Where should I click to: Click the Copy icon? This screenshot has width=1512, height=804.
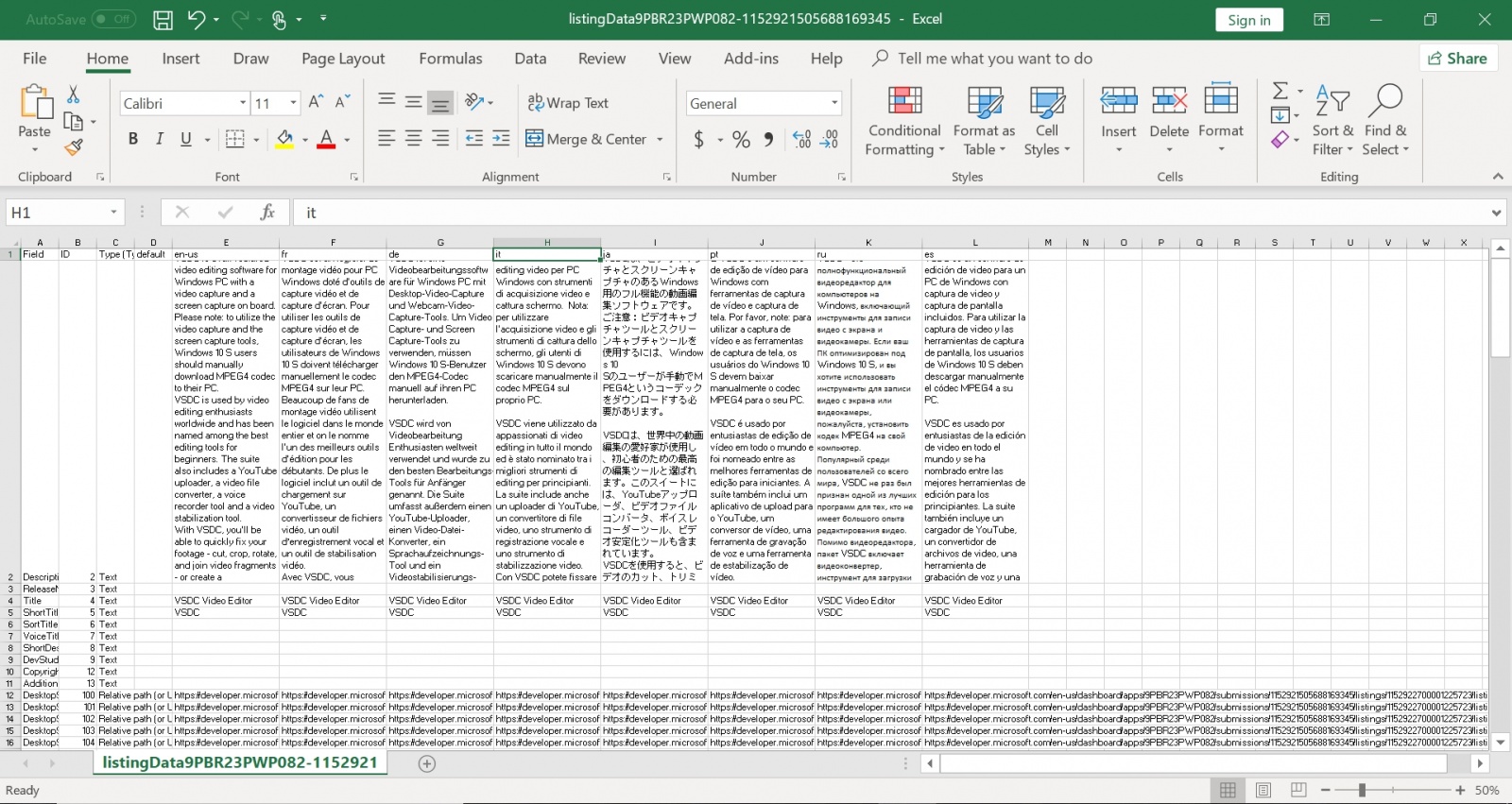(x=73, y=121)
